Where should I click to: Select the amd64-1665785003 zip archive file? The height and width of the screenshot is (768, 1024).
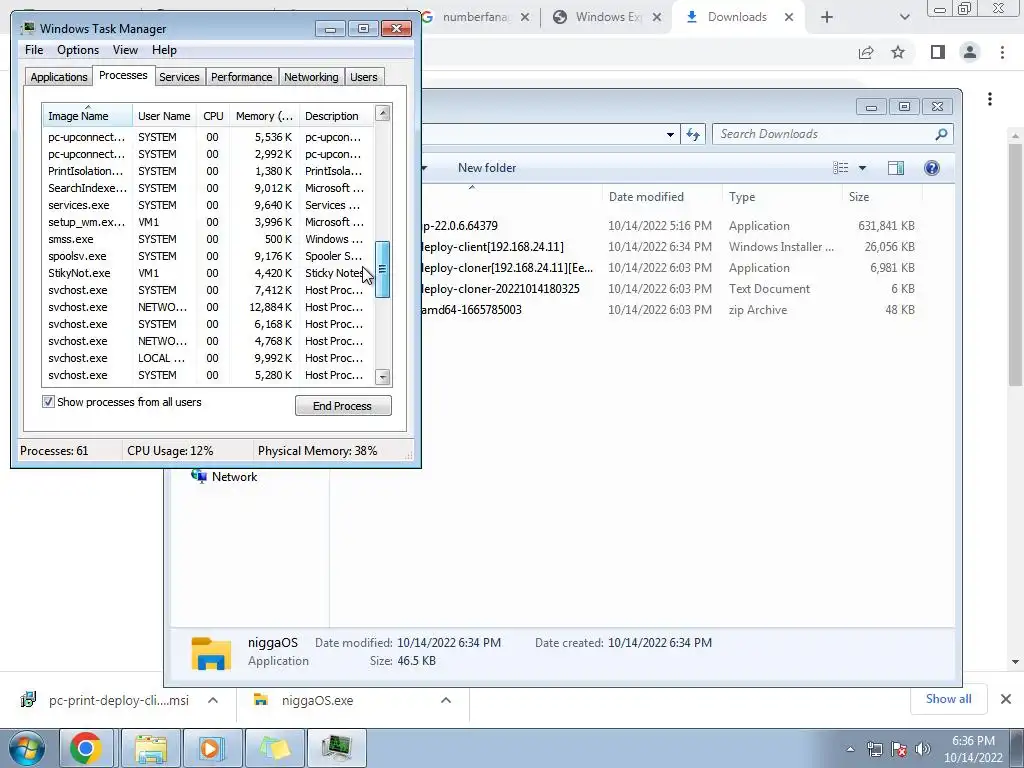point(669,310)
